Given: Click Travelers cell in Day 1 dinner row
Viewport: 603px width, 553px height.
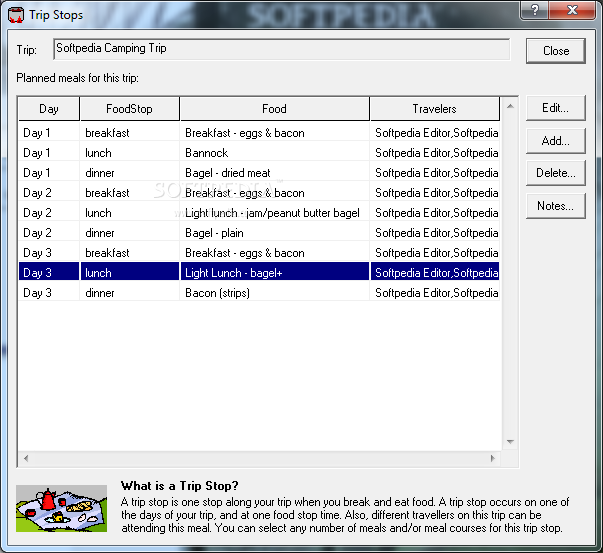Looking at the screenshot, I should [435, 173].
